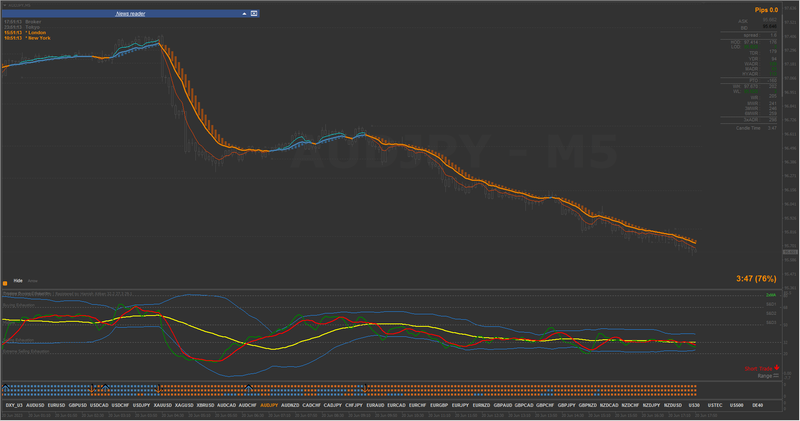Click the London session time row
The width and height of the screenshot is (800, 421).
point(24,33)
